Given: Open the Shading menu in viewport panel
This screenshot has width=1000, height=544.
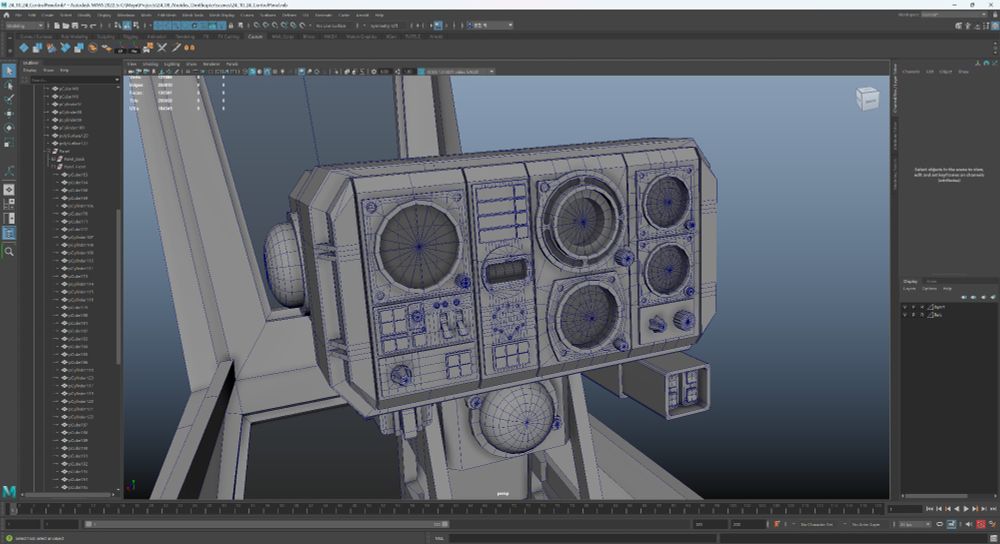Looking at the screenshot, I should (x=150, y=63).
